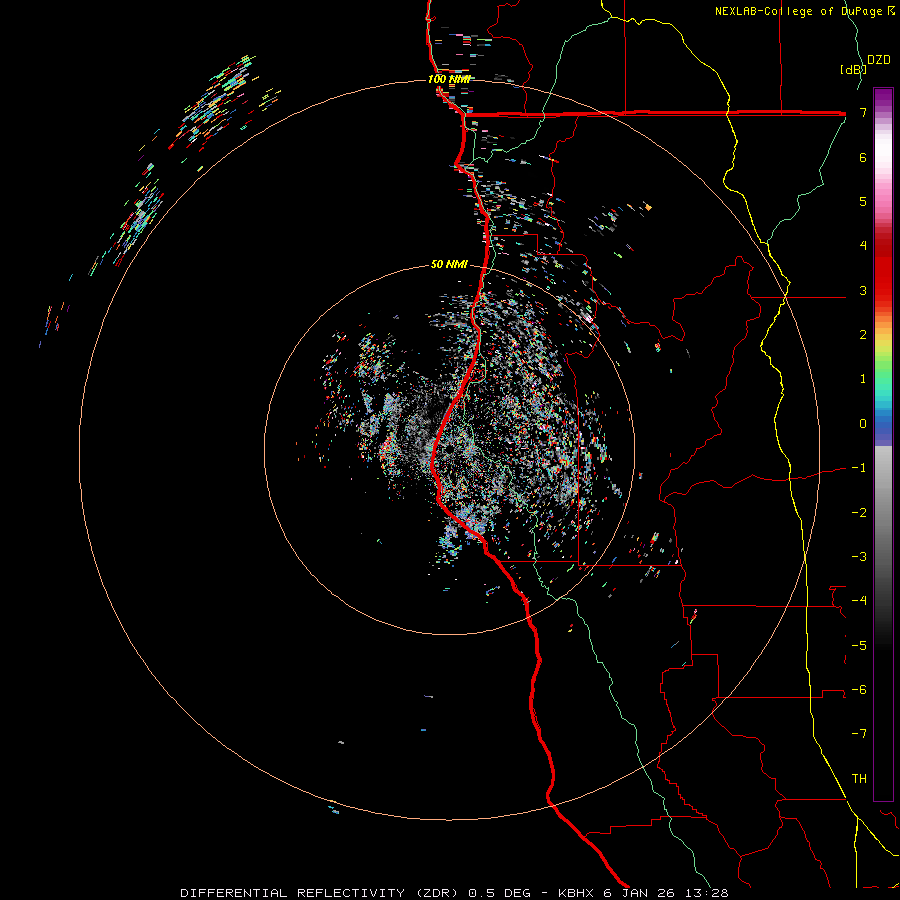This screenshot has height=900, width=900.
Task: Click the [dB] units label
Action: click(x=852, y=69)
